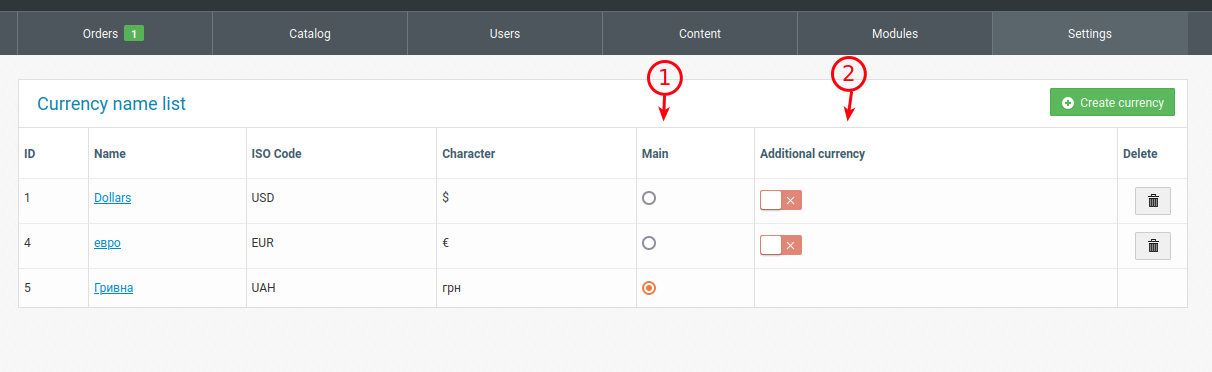Click the € character cell
Screen dimensions: 1212x372
[x=536, y=246]
